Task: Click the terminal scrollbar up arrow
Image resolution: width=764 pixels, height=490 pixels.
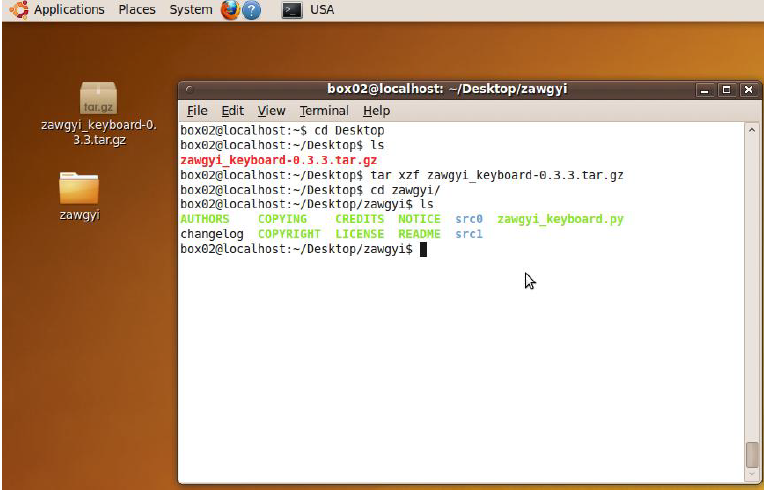Action: [752, 130]
